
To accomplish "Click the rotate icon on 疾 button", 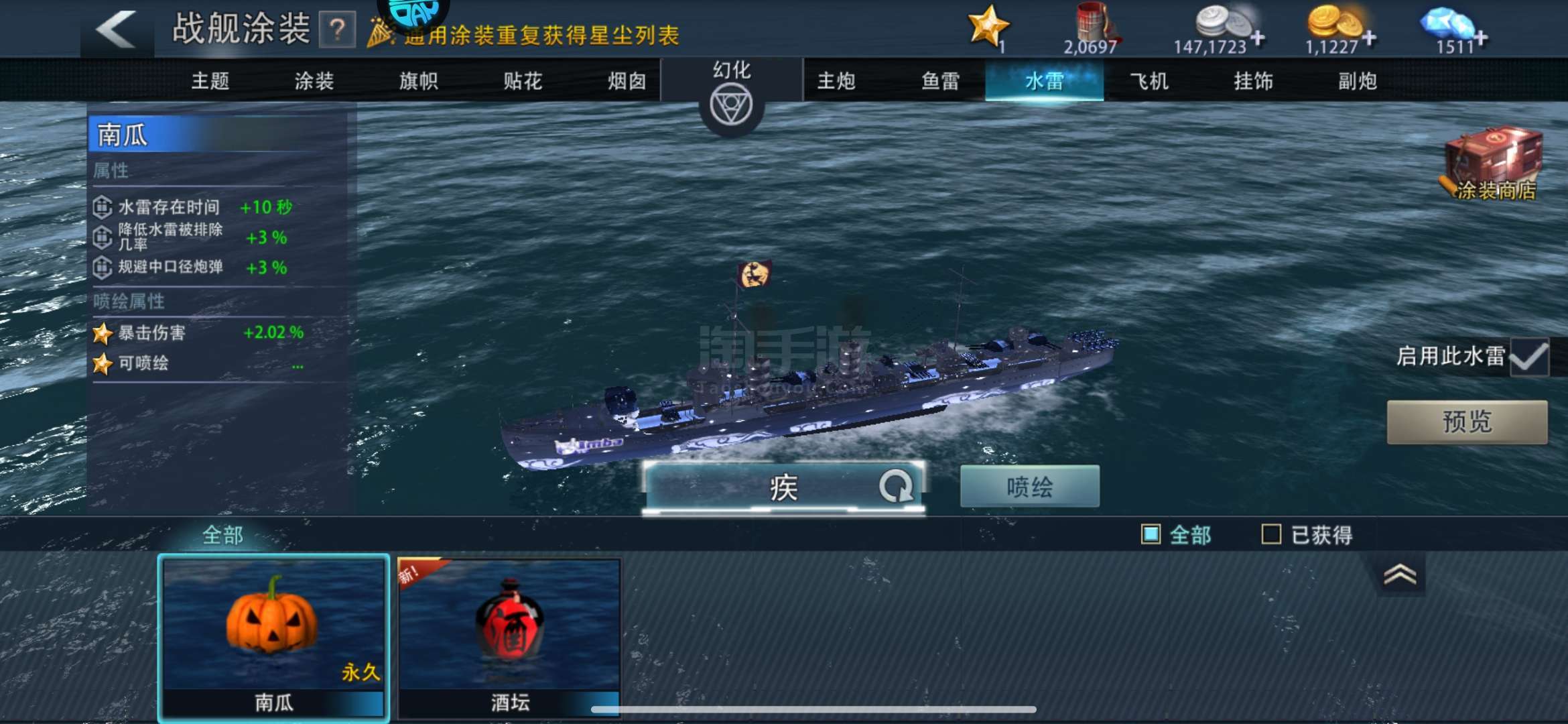I will [x=896, y=486].
